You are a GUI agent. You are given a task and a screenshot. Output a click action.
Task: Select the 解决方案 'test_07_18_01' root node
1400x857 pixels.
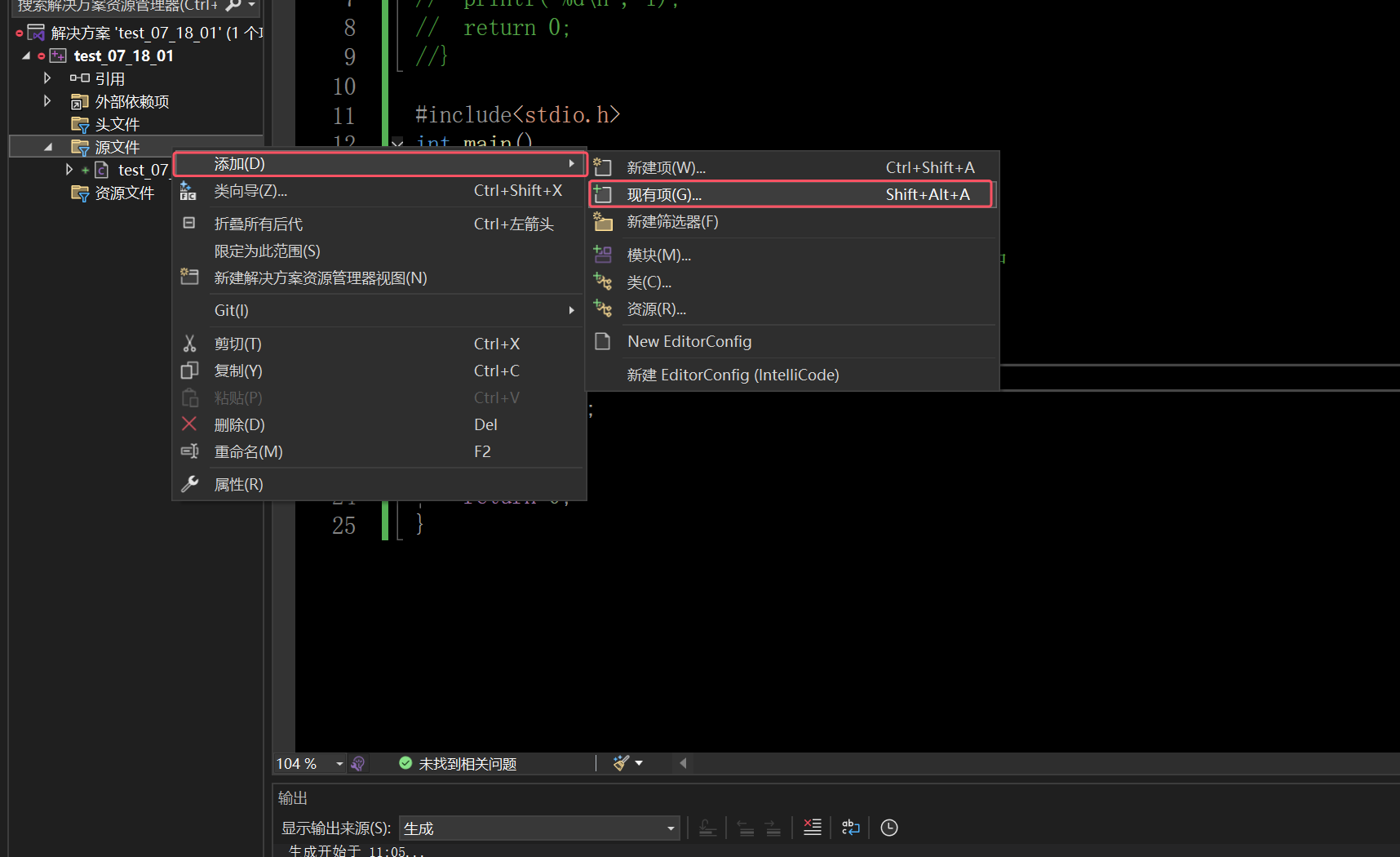click(139, 33)
